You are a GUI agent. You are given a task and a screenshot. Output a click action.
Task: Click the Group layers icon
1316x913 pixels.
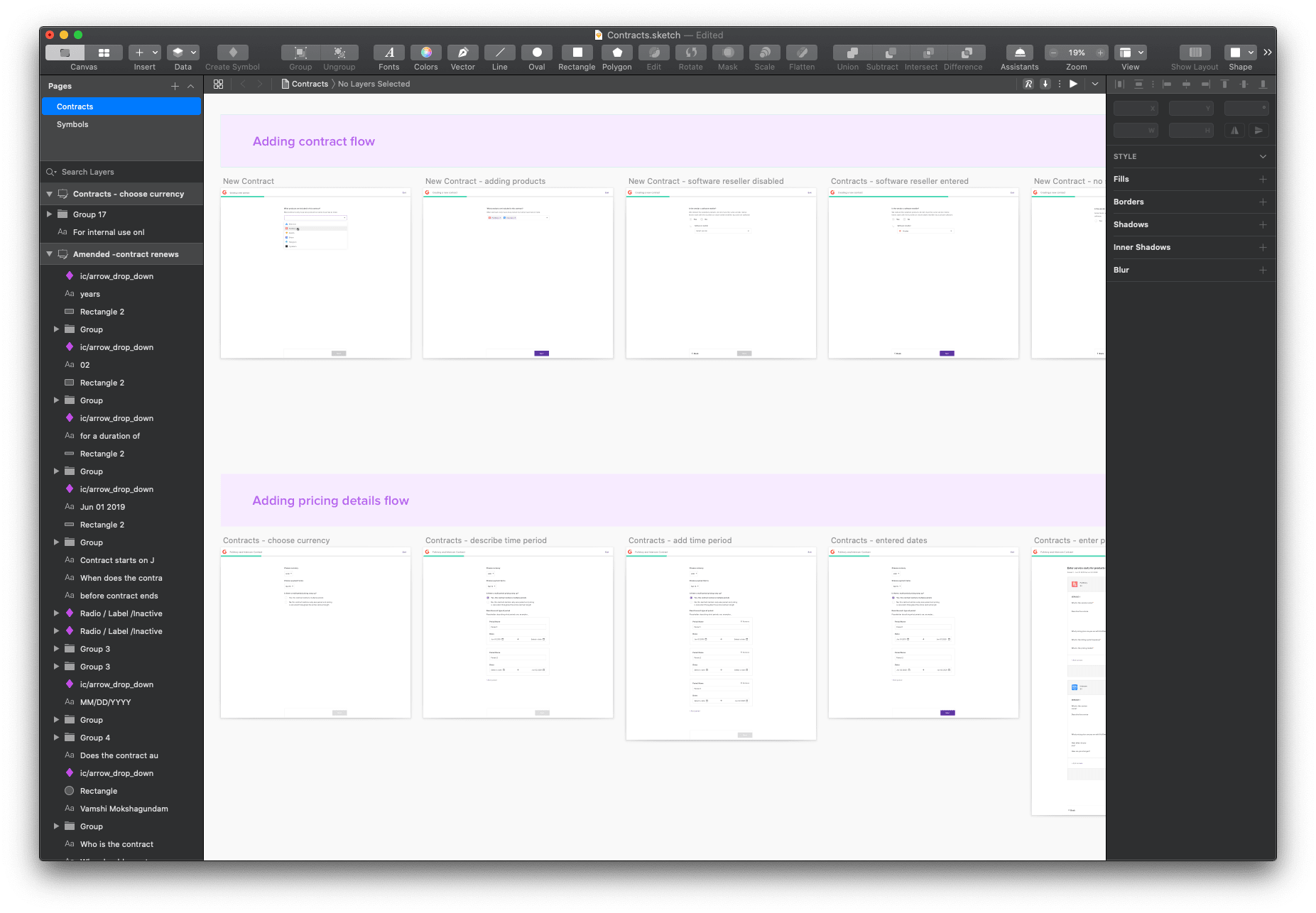(300, 53)
